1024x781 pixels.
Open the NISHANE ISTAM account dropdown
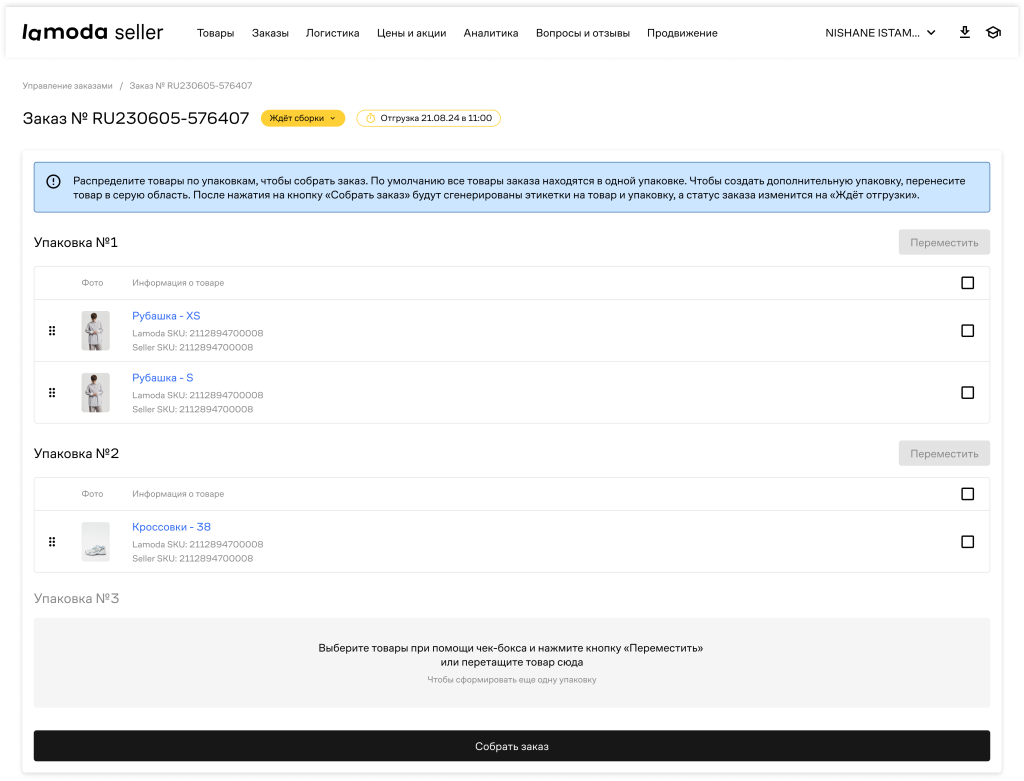click(x=880, y=33)
